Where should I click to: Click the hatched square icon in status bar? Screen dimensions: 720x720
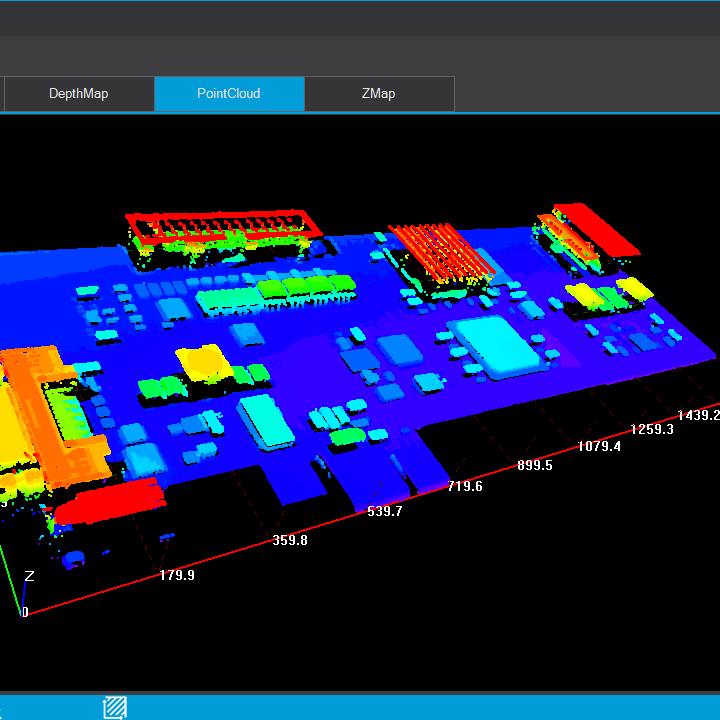tap(115, 707)
